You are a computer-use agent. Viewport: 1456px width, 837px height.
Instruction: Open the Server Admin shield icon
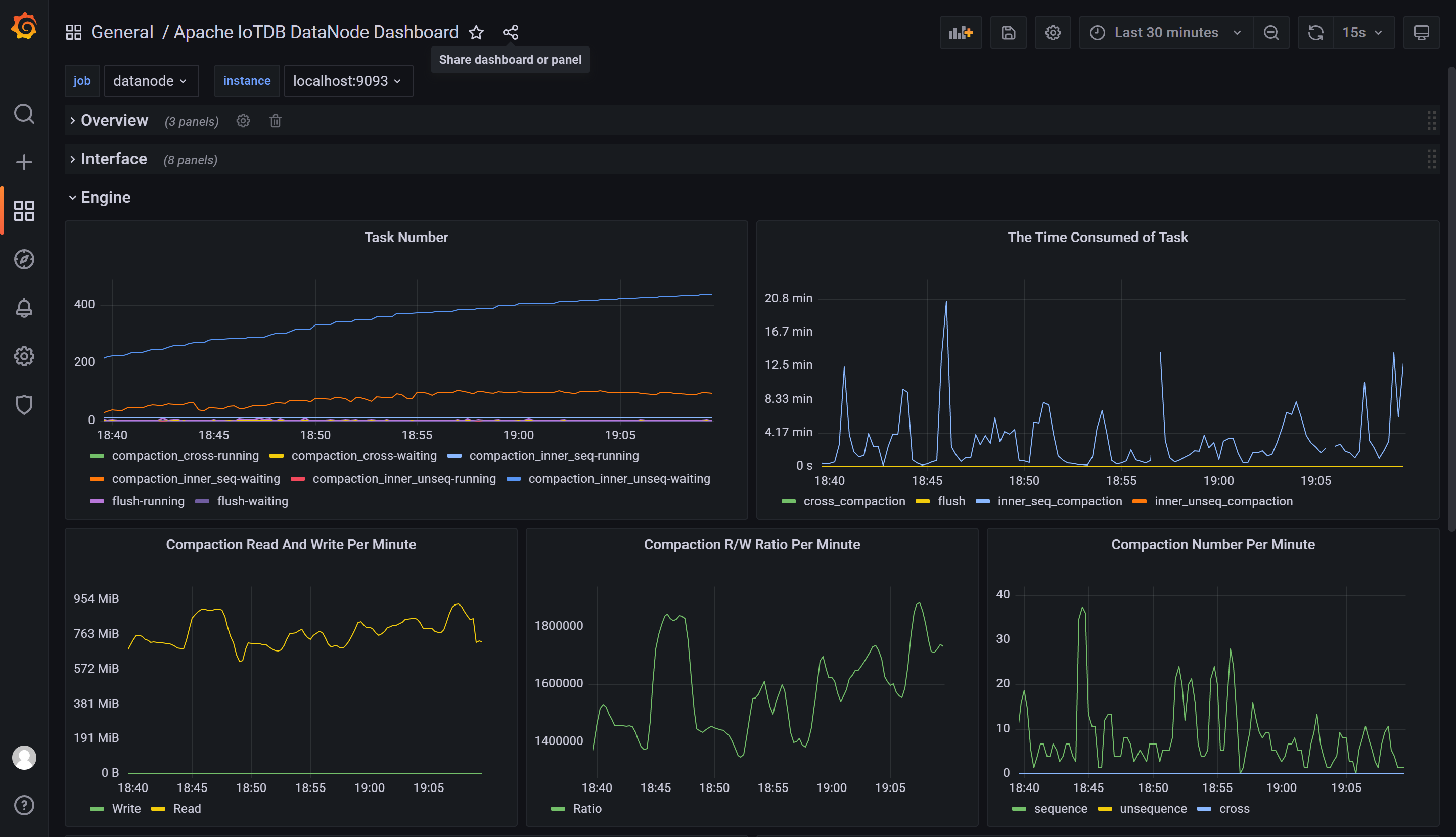[24, 405]
